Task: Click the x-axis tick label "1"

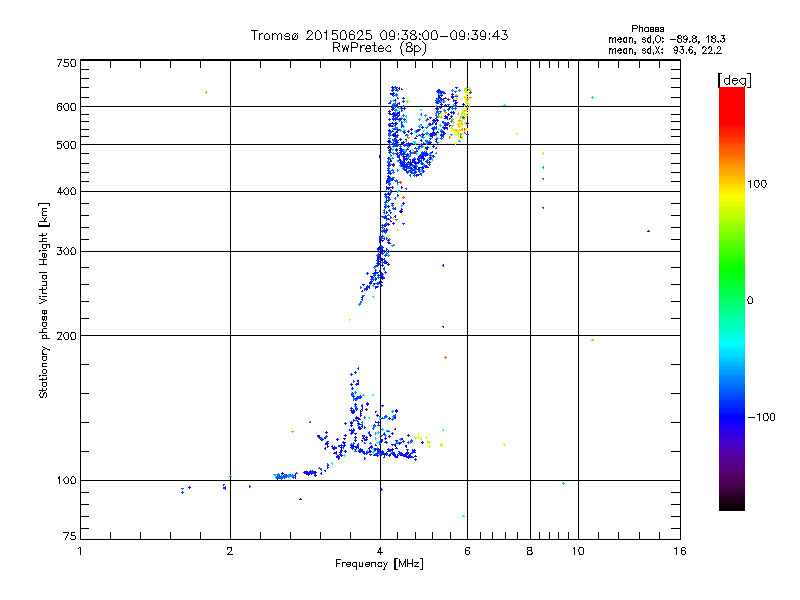Action: pos(80,551)
